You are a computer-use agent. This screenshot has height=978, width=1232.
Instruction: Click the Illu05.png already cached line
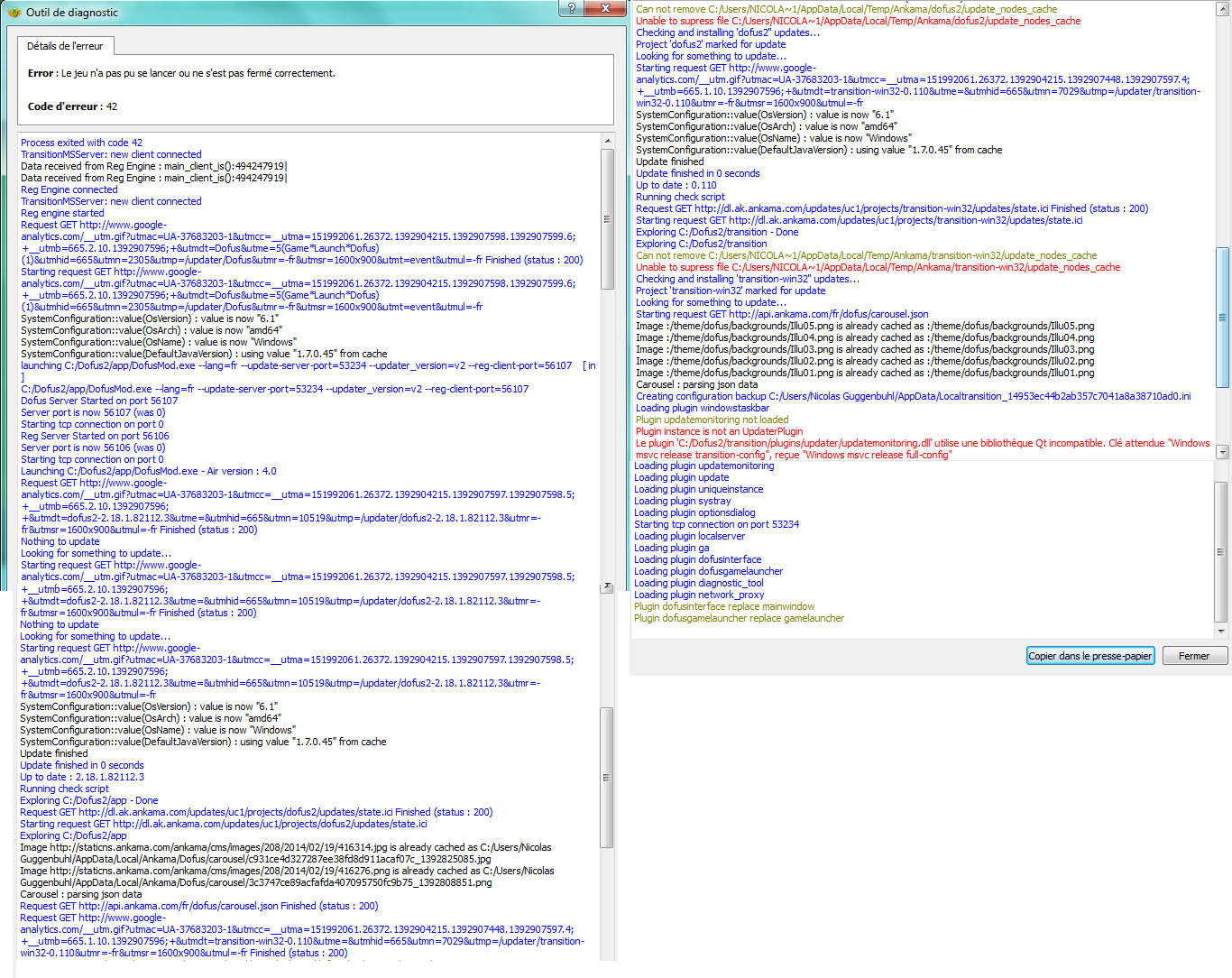(865, 326)
